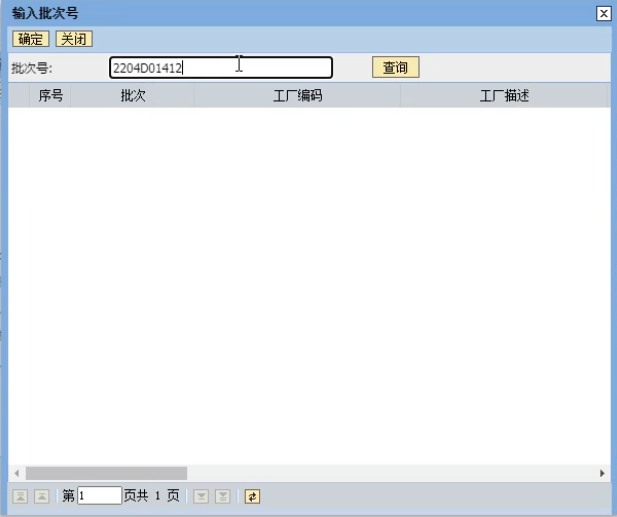Click the 查询 search button
This screenshot has width=617, height=517.
pyautogui.click(x=395, y=68)
